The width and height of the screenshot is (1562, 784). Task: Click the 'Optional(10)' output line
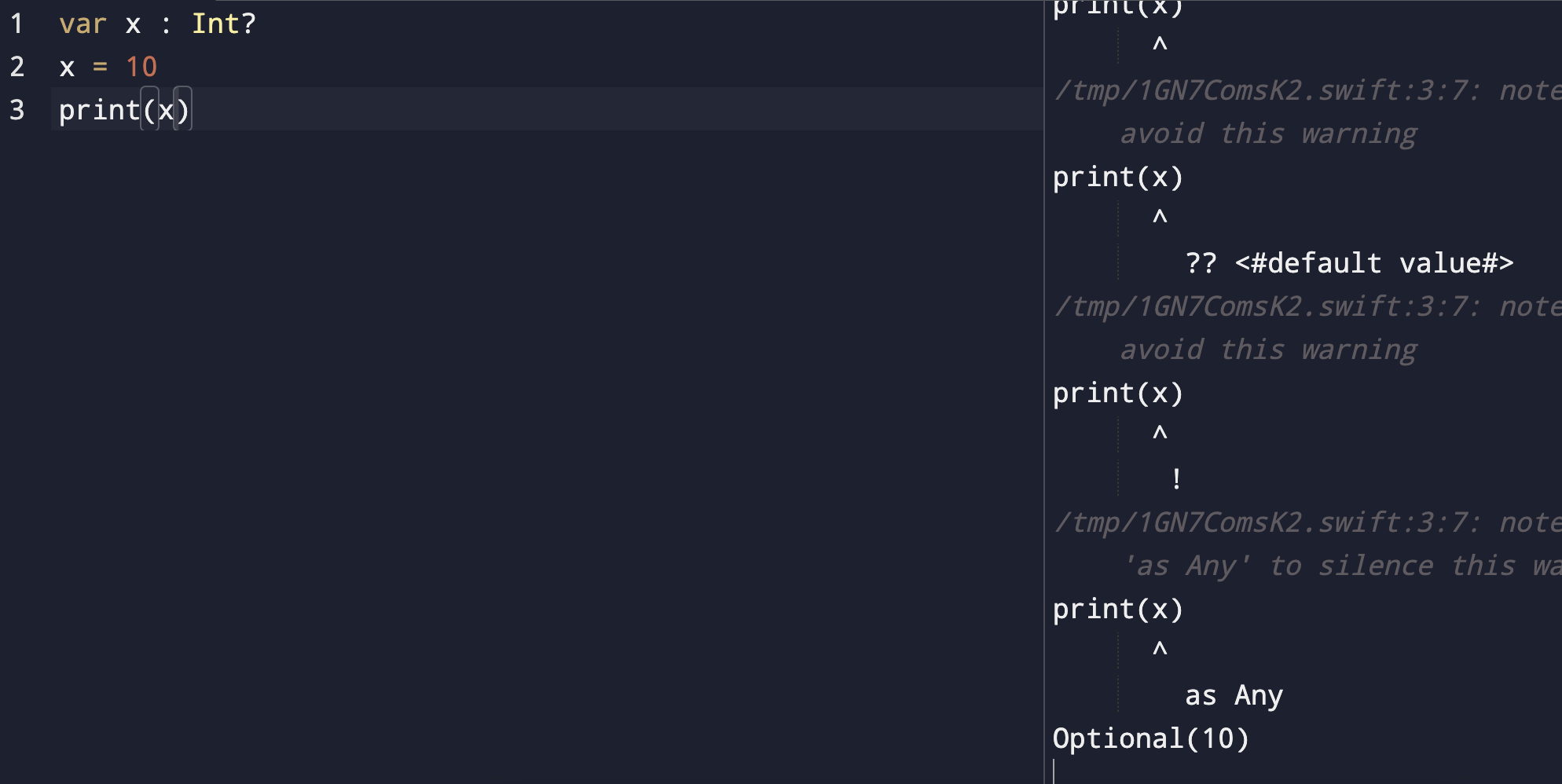pyautogui.click(x=1150, y=738)
